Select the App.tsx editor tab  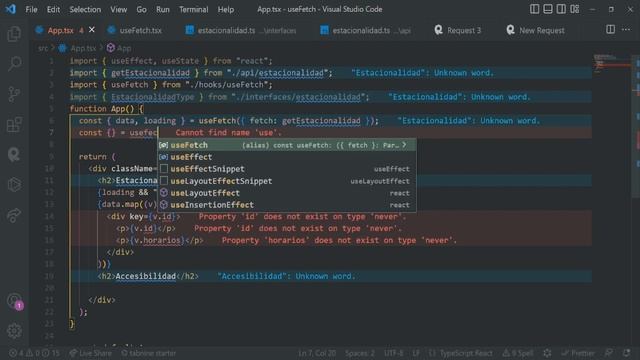(x=60, y=30)
